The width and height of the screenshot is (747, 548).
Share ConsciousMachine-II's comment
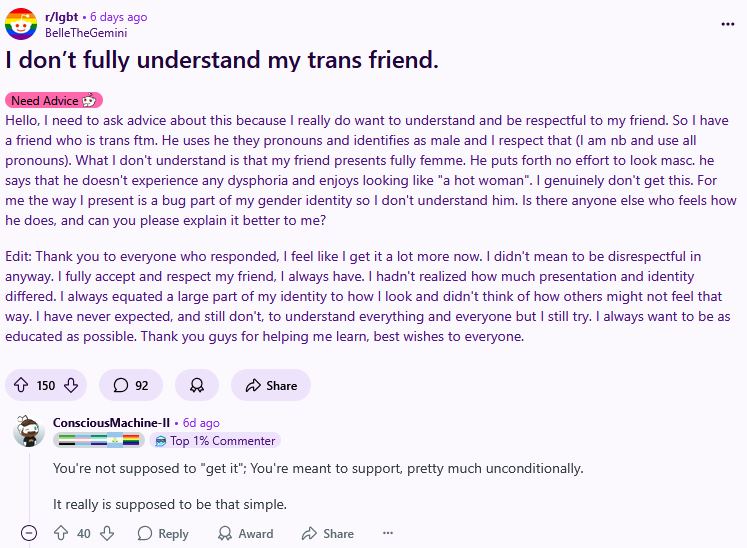pos(328,533)
